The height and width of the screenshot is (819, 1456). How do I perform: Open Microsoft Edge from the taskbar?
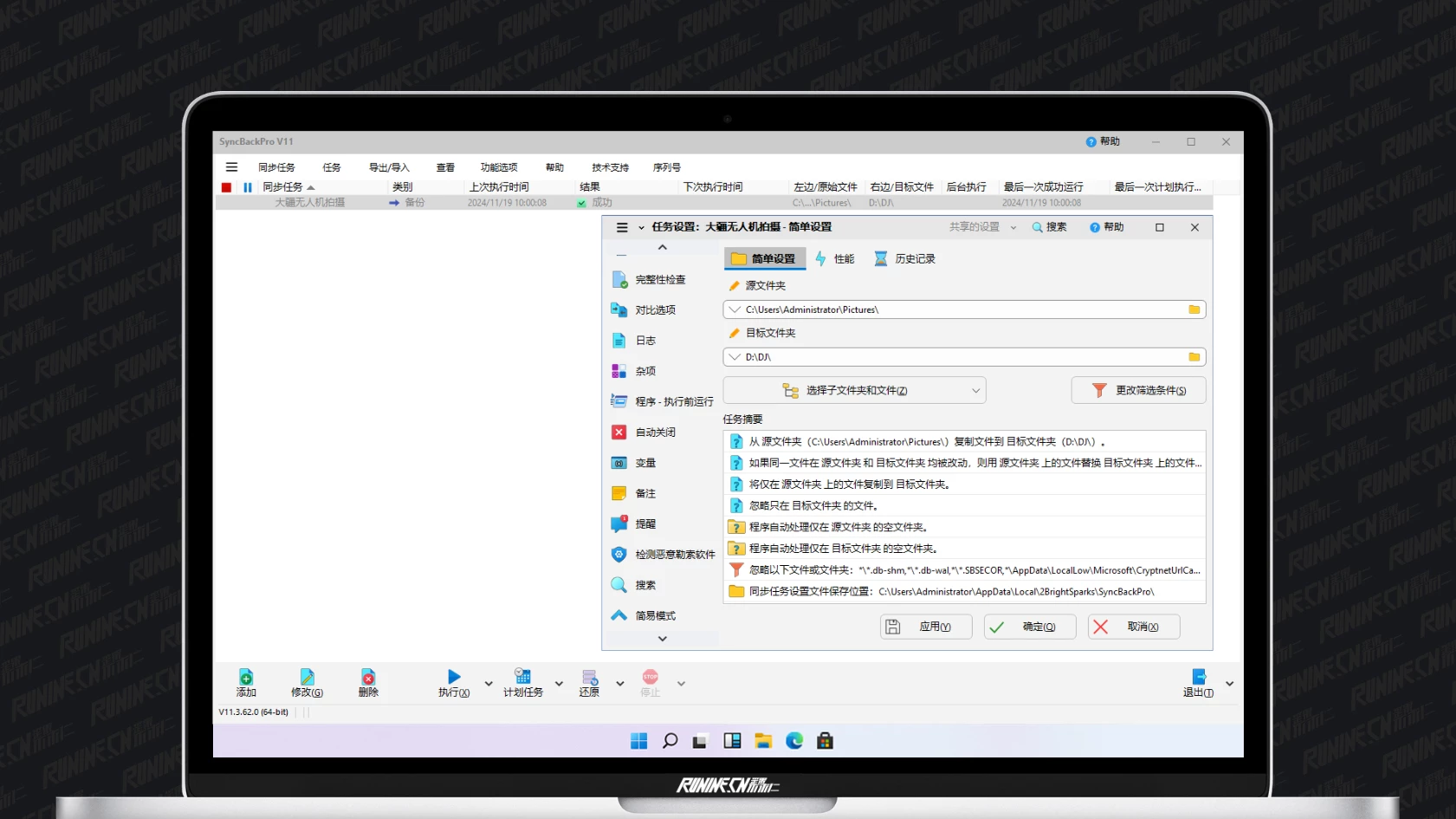[794, 741]
